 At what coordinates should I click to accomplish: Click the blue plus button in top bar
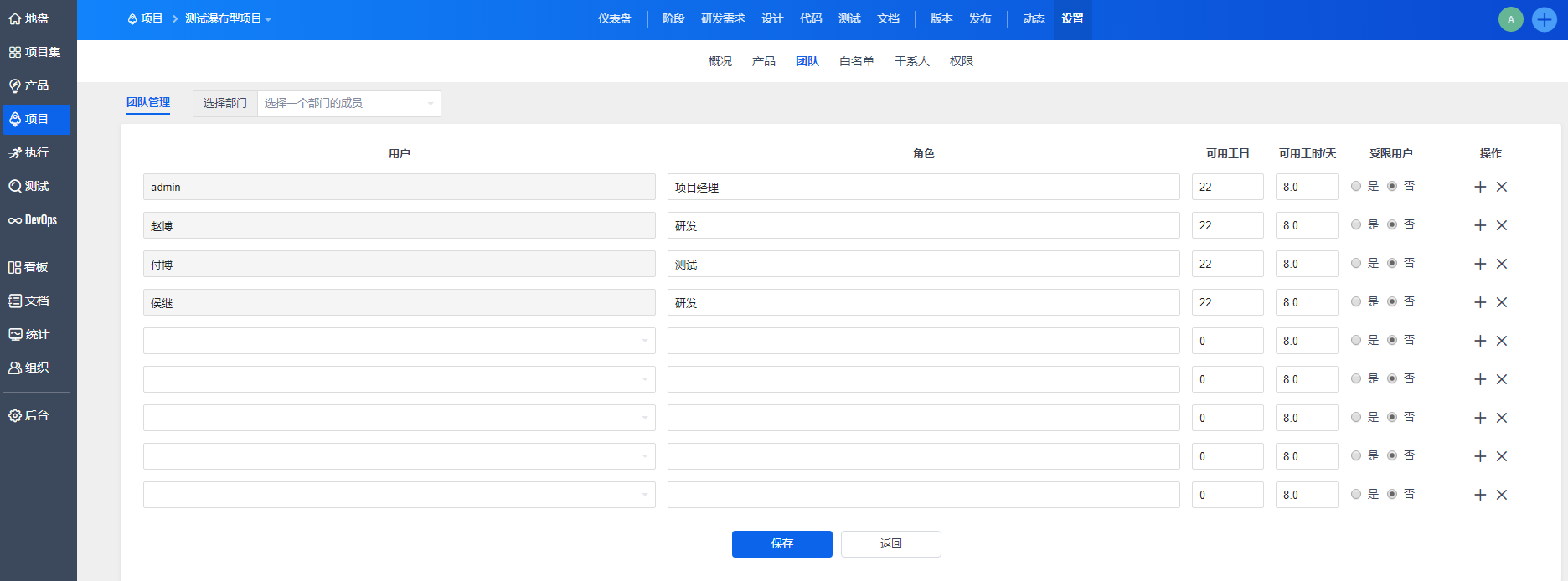click(x=1544, y=19)
